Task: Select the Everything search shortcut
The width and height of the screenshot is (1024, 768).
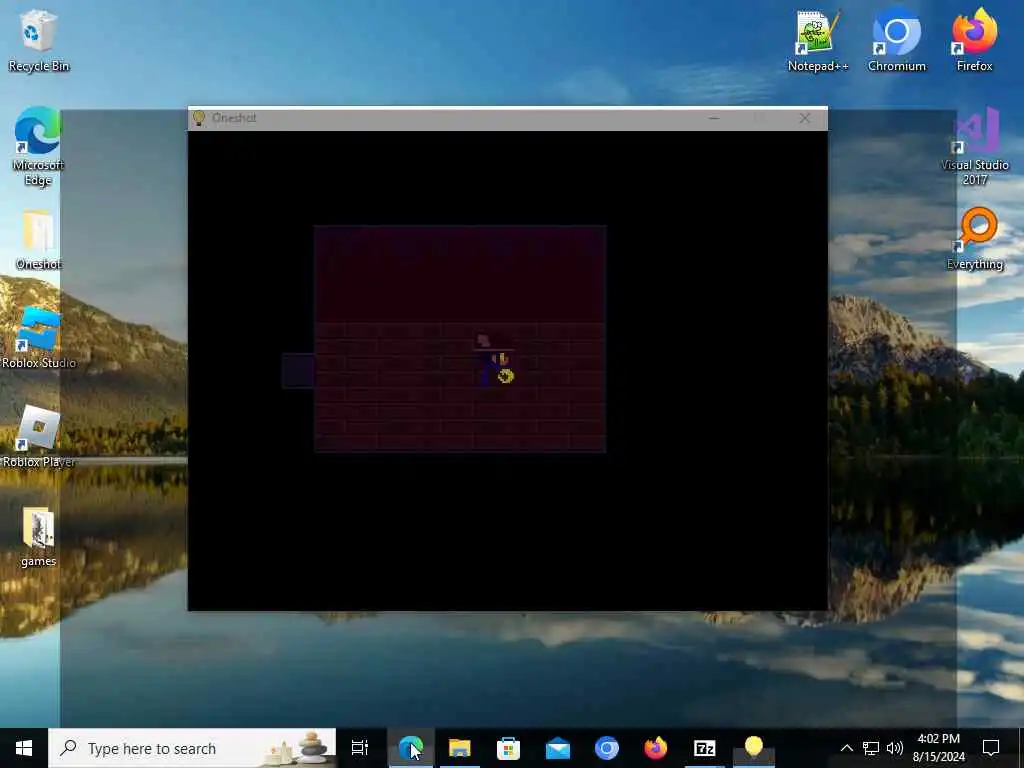Action: click(x=974, y=239)
